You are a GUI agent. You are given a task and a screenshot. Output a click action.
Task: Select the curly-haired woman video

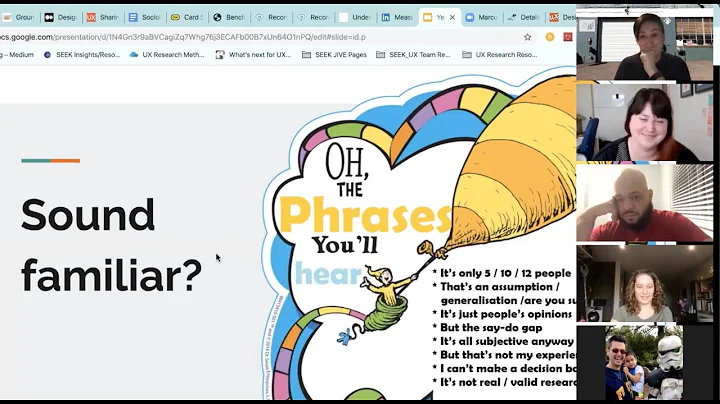point(645,283)
